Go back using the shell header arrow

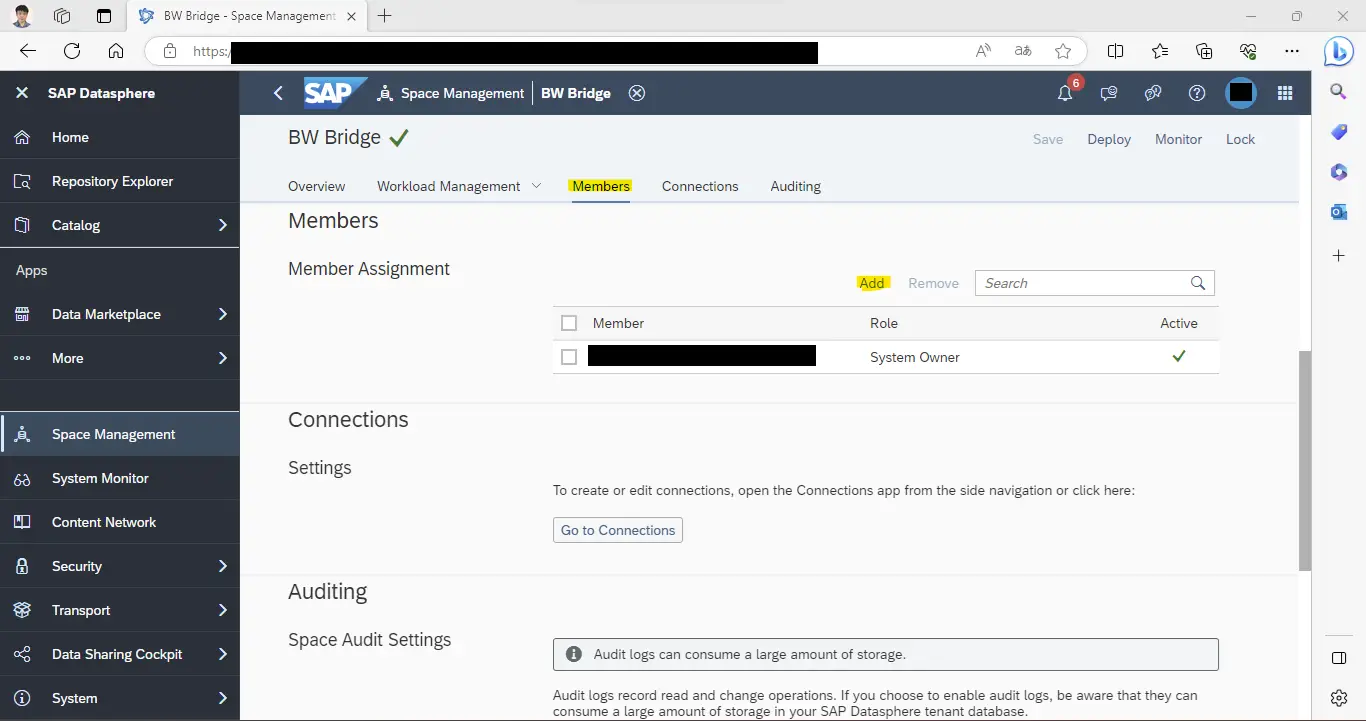click(278, 93)
